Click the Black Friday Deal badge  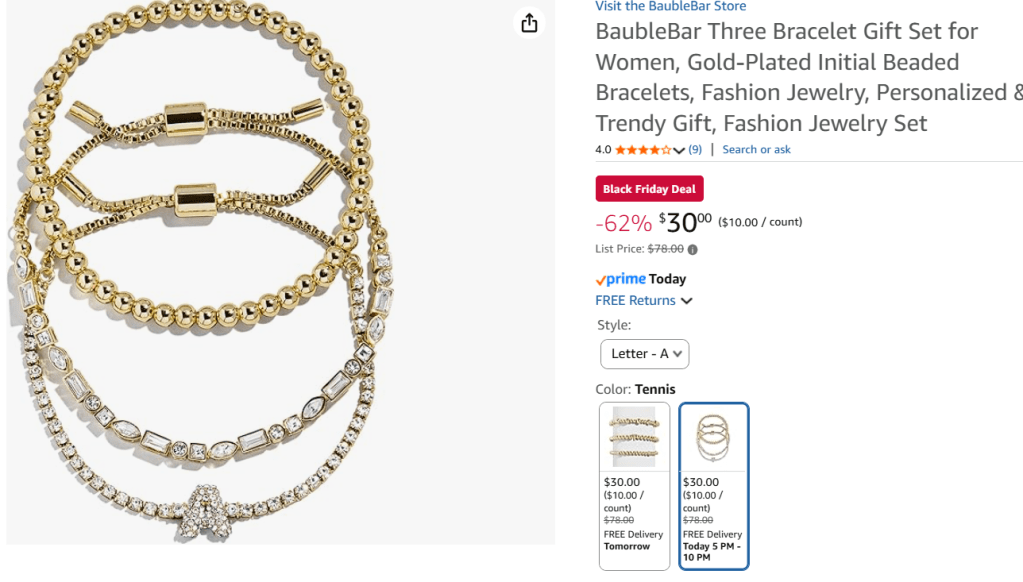pos(649,189)
